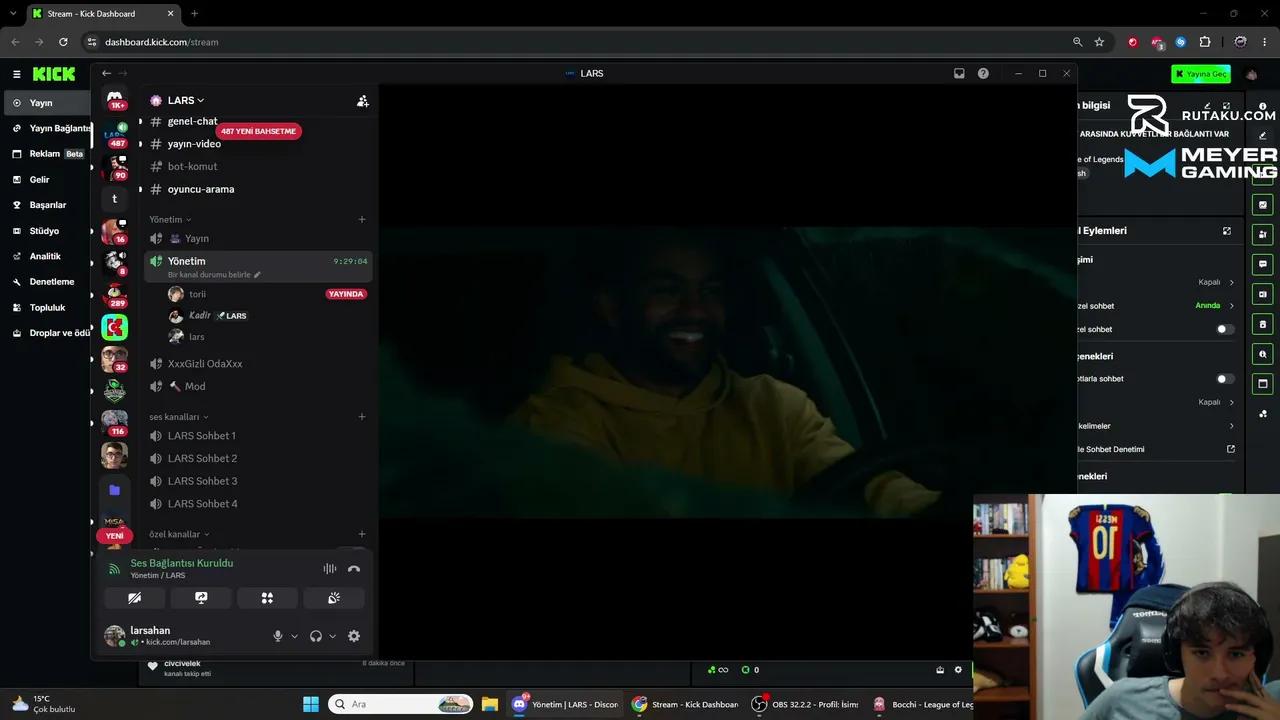Open Kick hamburger menu icon
The height and width of the screenshot is (720, 1280).
pos(16,74)
